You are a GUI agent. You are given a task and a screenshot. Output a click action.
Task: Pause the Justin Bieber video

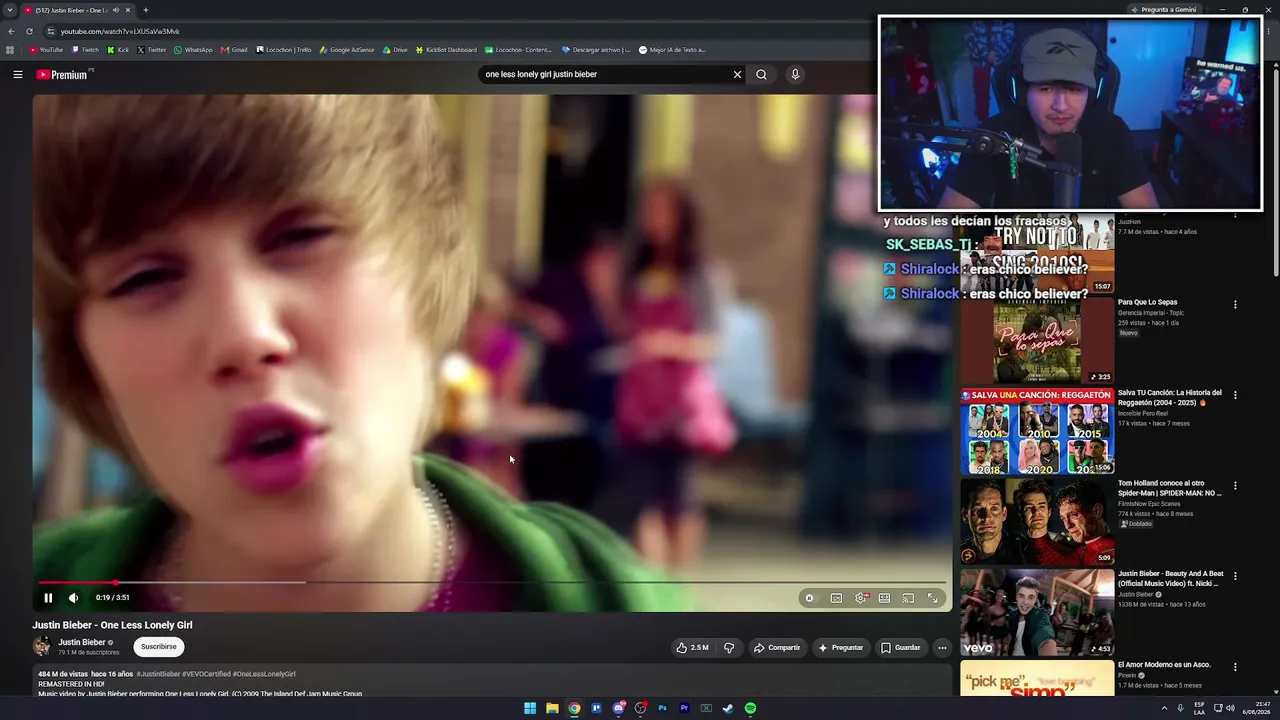(x=48, y=598)
